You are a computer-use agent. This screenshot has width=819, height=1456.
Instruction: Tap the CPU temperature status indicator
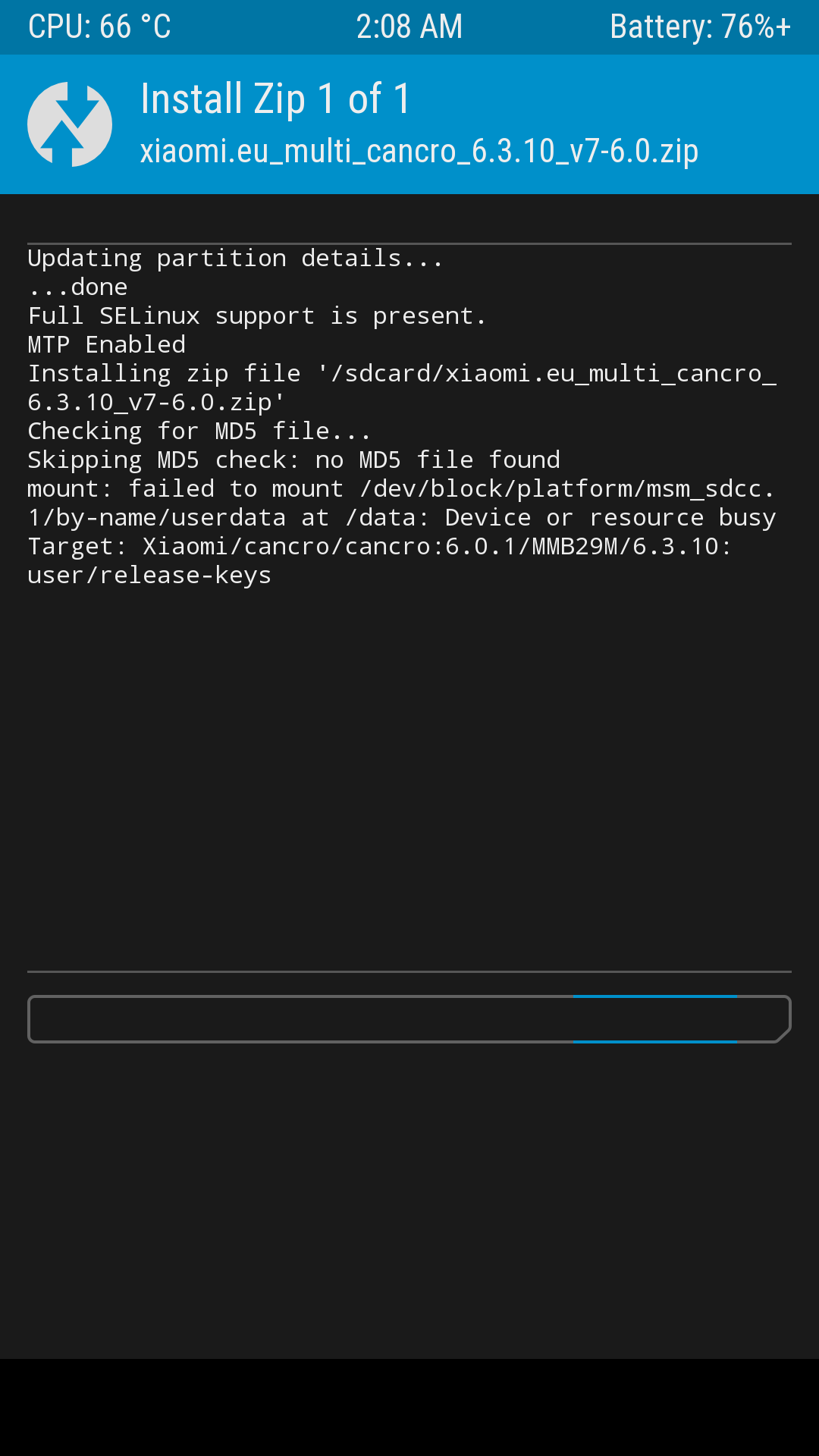pos(99,27)
